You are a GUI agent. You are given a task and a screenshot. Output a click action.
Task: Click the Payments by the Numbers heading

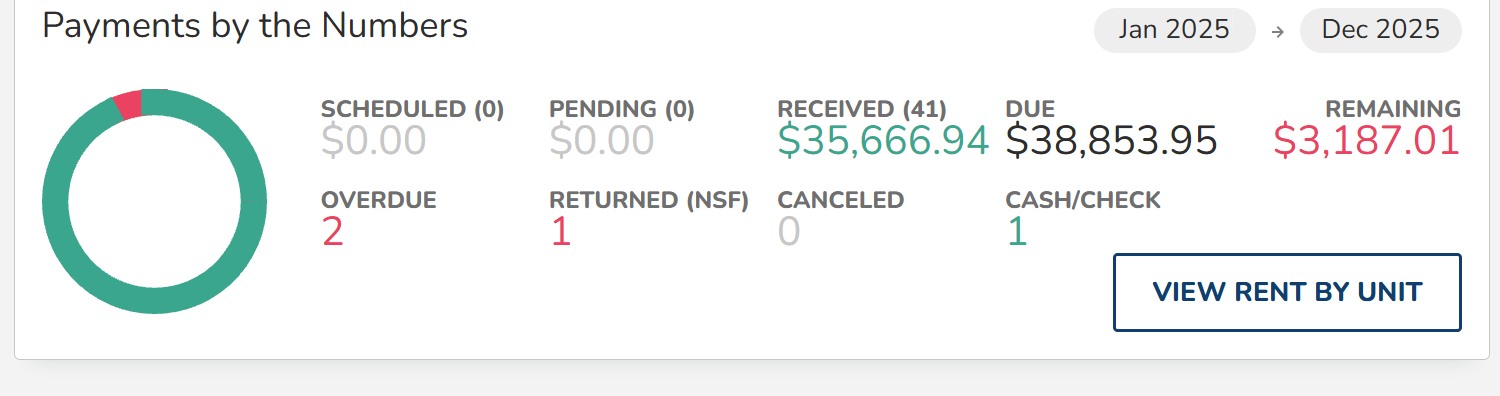(x=255, y=25)
